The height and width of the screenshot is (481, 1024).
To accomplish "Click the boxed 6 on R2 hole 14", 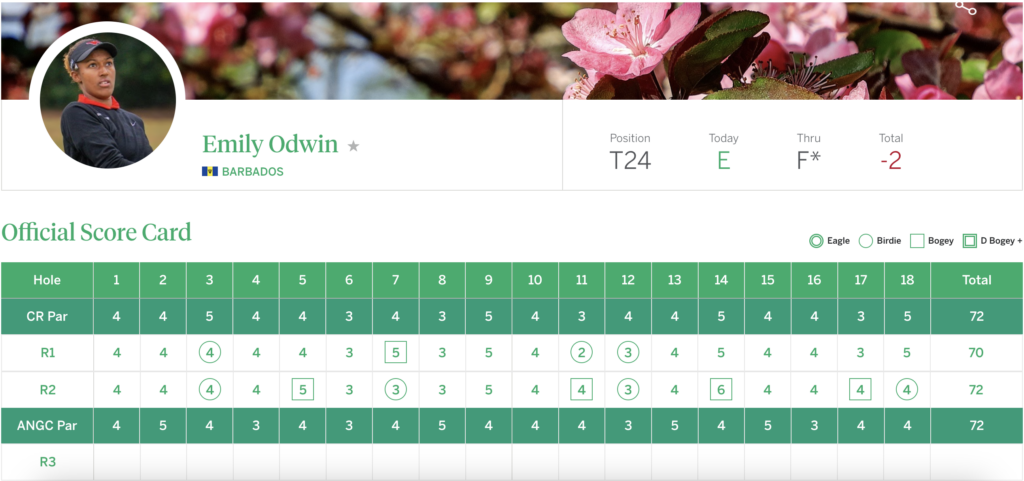I will (720, 389).
